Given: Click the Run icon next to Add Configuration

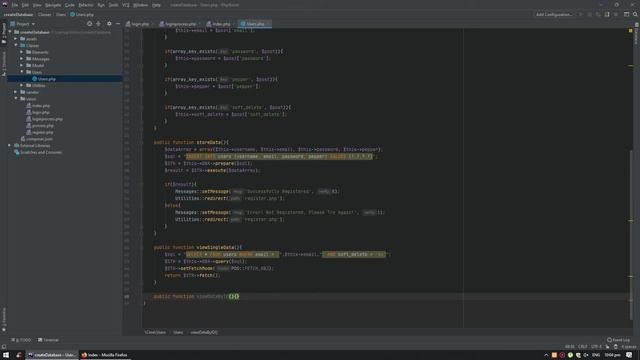Looking at the screenshot, I should tap(581, 14).
